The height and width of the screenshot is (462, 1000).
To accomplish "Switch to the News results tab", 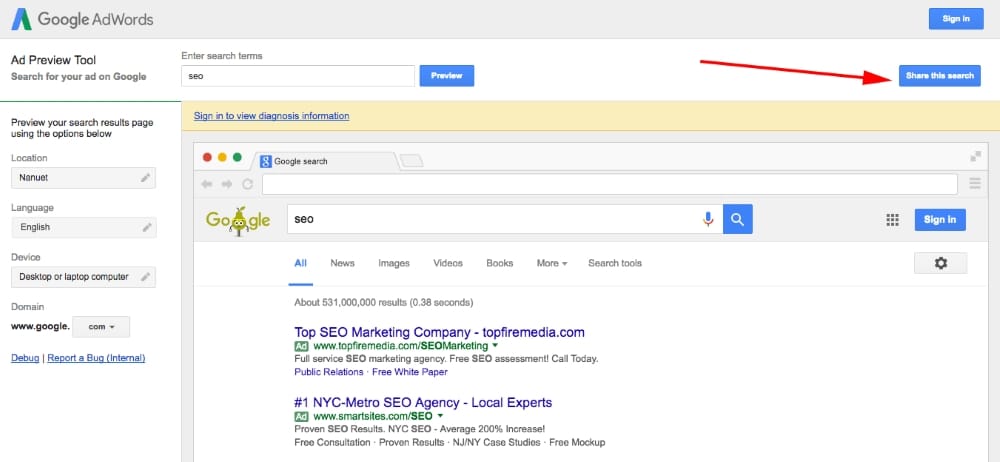I will coord(342,263).
